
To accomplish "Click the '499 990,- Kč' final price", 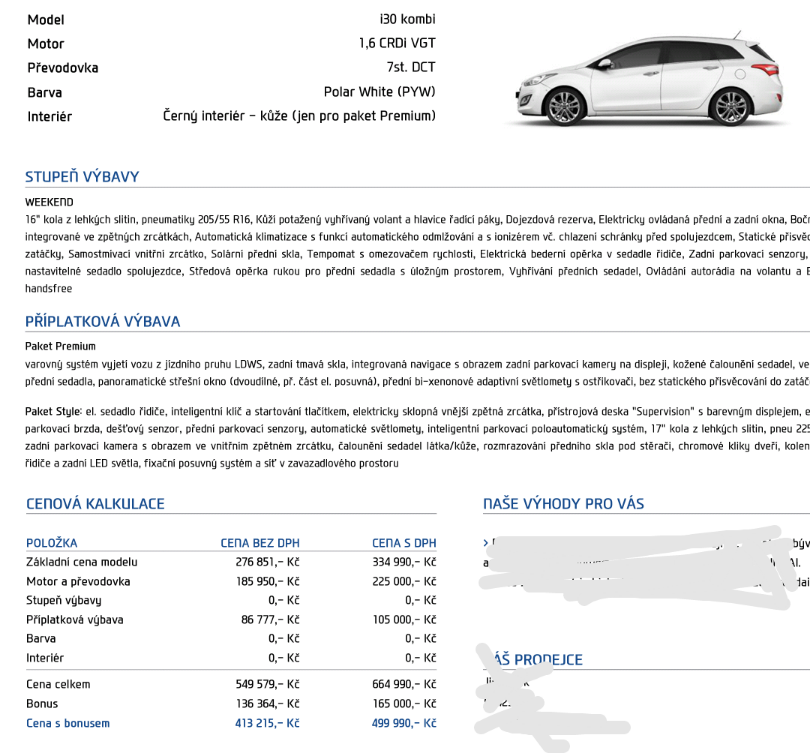I will [x=404, y=723].
